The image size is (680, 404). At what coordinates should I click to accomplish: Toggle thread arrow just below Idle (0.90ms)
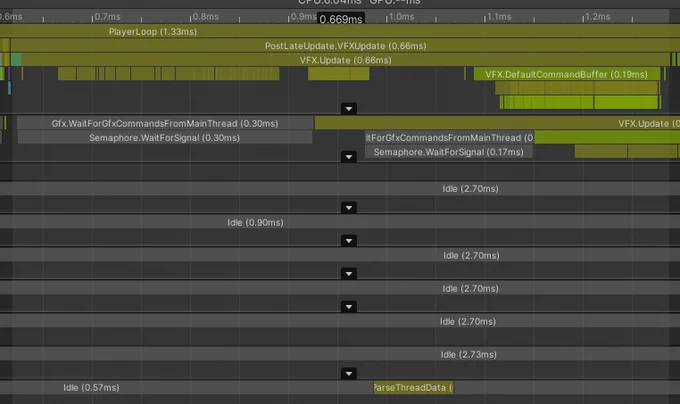point(349,241)
